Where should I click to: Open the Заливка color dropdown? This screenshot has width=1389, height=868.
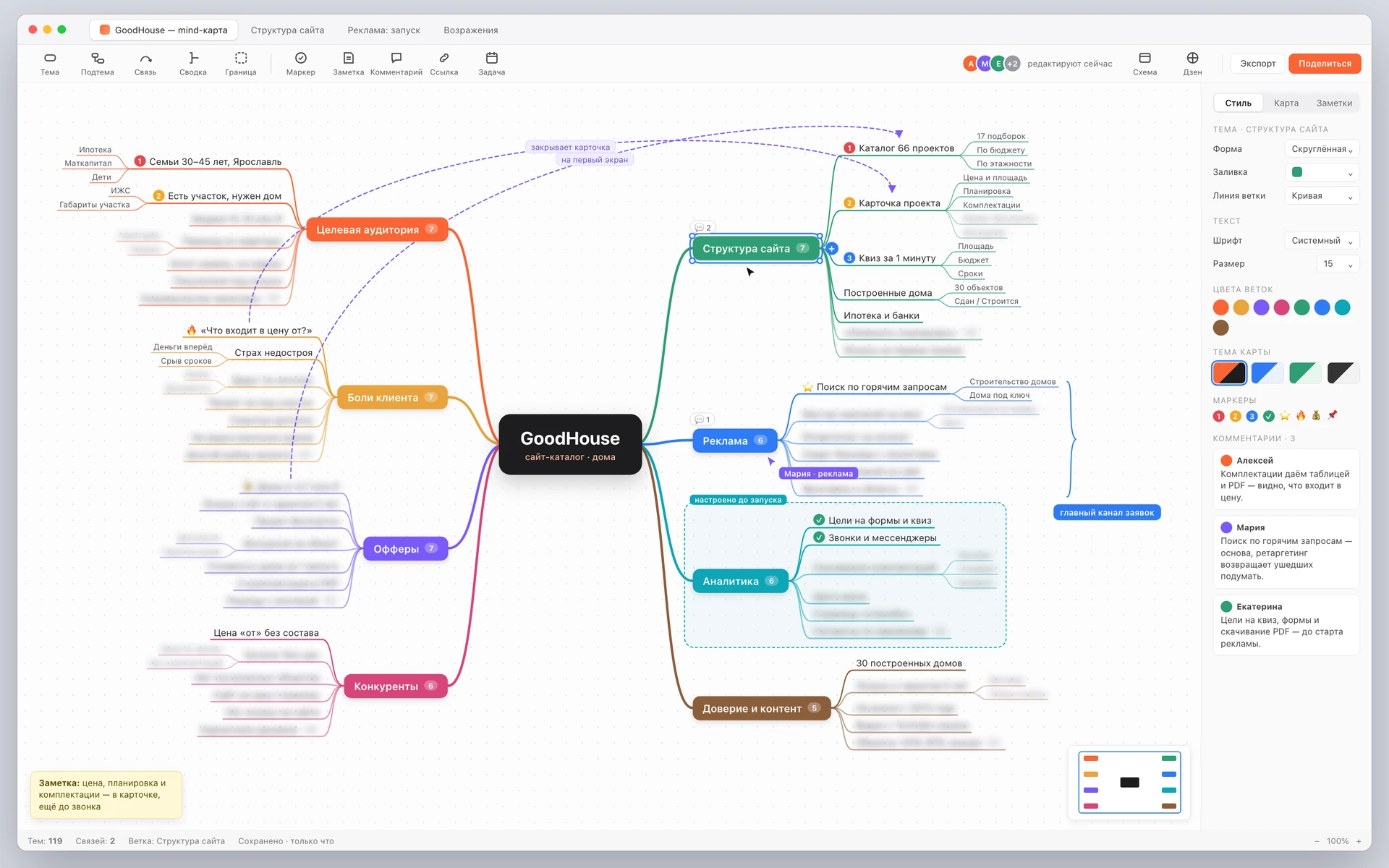click(x=1322, y=172)
